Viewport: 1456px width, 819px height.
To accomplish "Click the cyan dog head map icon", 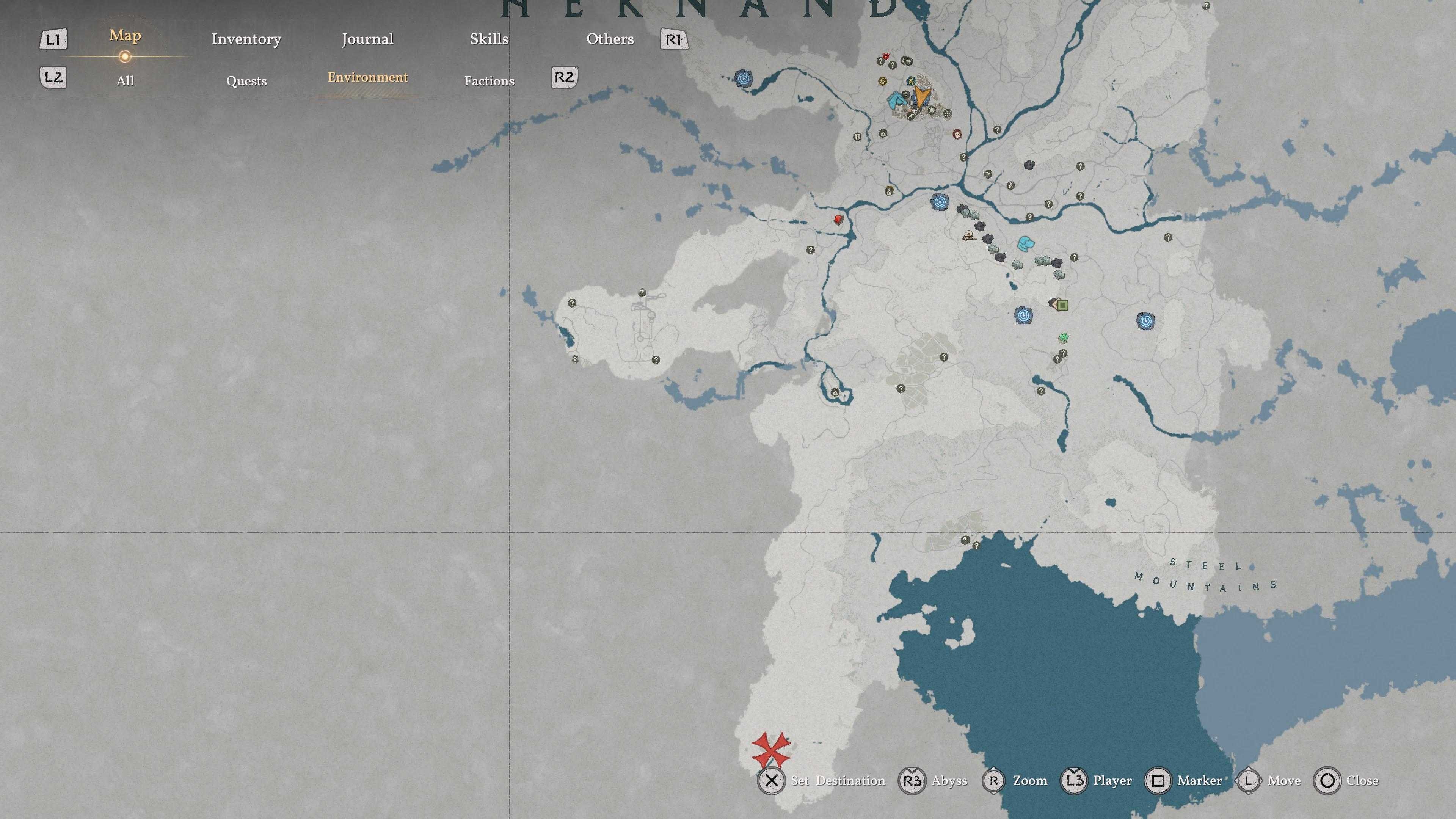I will coord(1026,244).
